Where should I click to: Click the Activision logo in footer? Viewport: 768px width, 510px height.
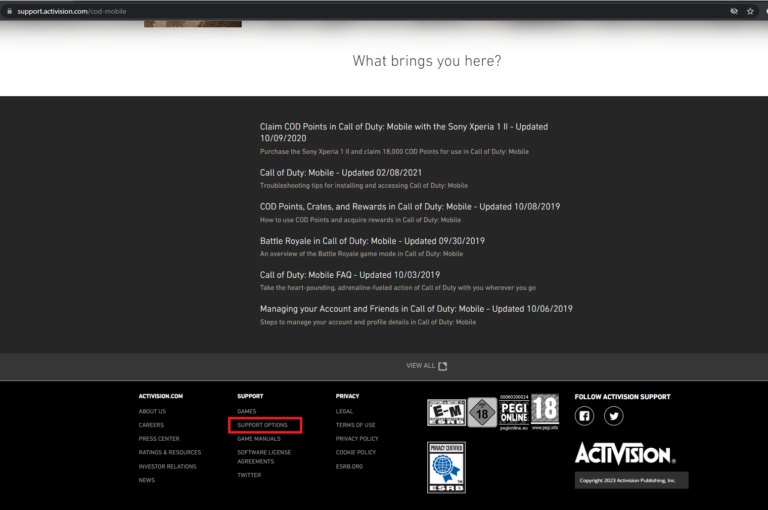[625, 454]
